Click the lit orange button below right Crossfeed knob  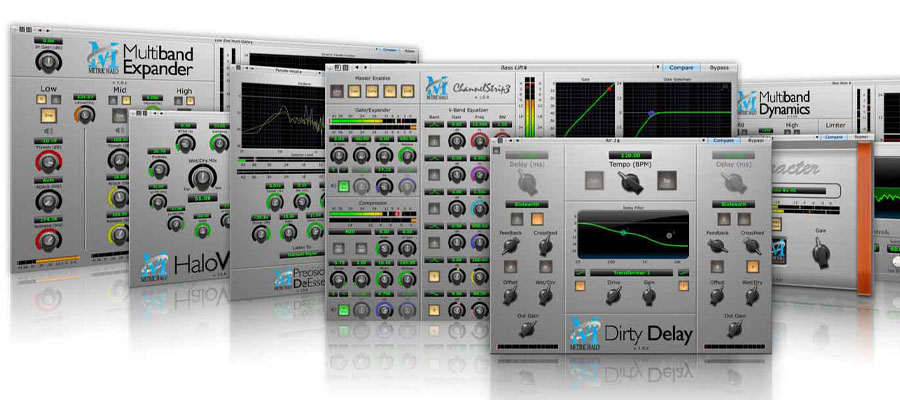(751, 266)
